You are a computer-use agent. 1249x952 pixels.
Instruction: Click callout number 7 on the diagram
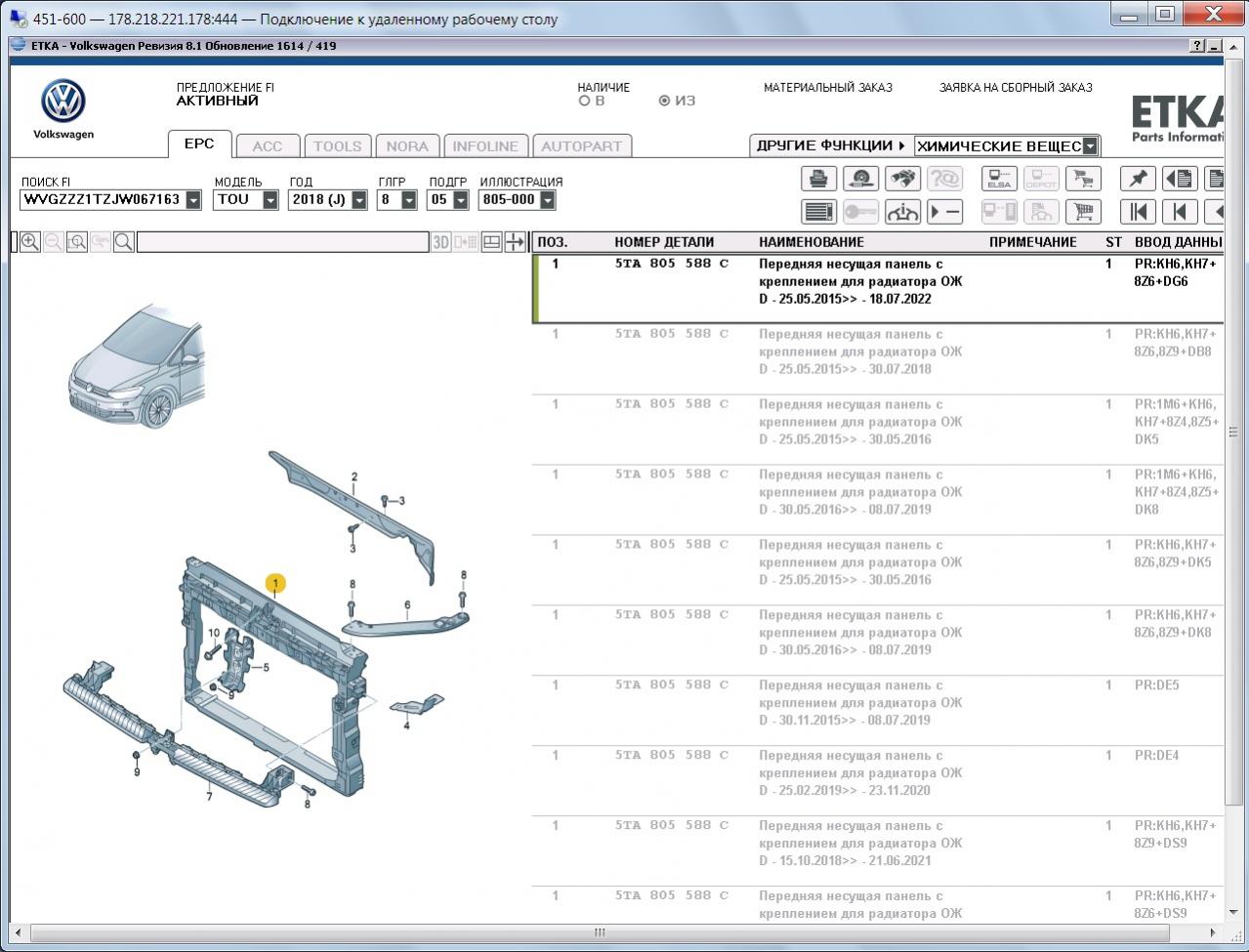point(209,797)
